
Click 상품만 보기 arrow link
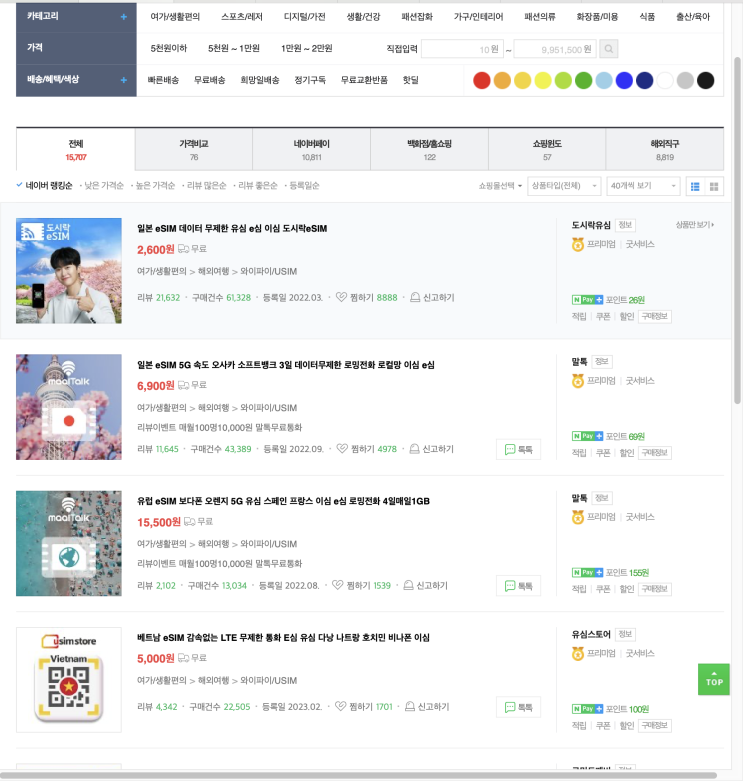pyautogui.click(x=694, y=225)
